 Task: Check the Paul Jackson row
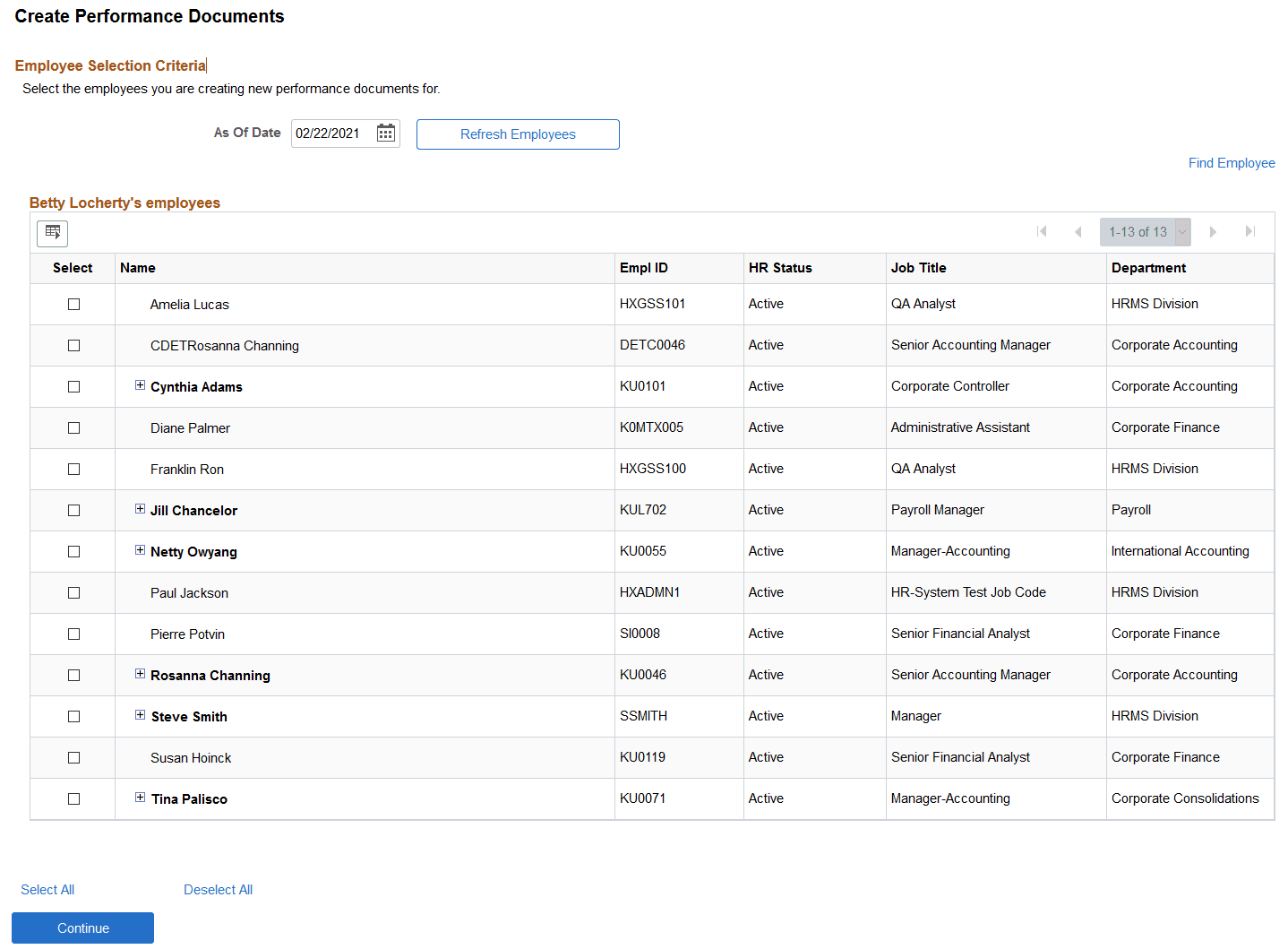coord(73,592)
